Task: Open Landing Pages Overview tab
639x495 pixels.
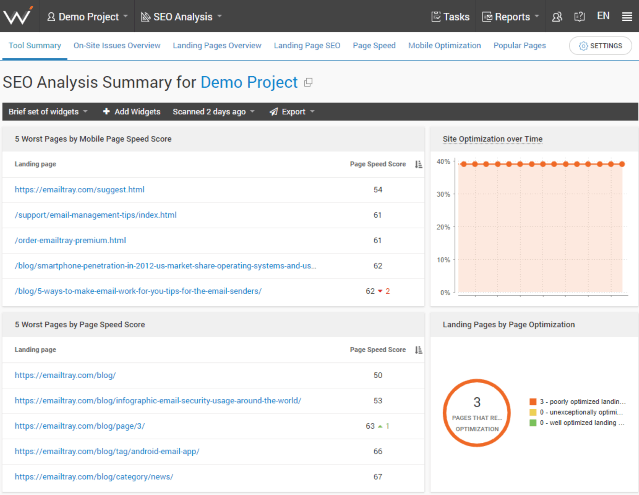Action: point(217,46)
